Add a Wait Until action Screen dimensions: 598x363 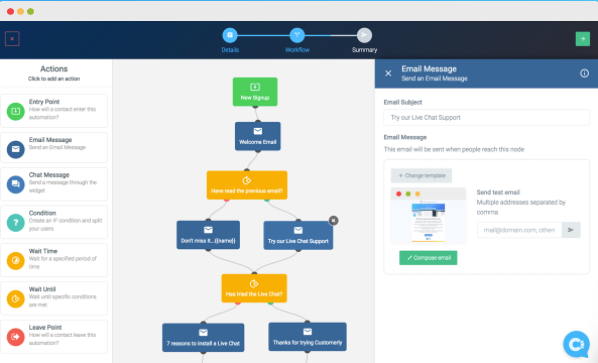coord(54,298)
